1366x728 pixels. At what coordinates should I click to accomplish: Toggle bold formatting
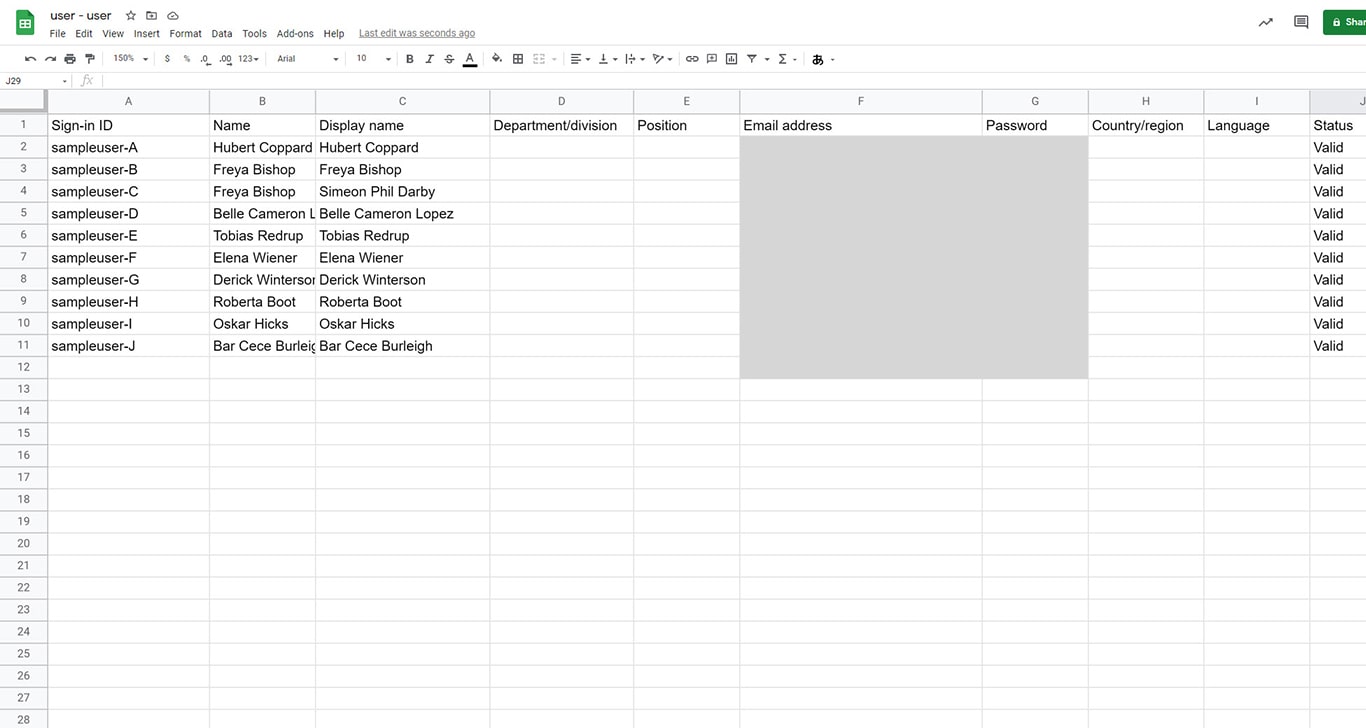pyautogui.click(x=409, y=59)
